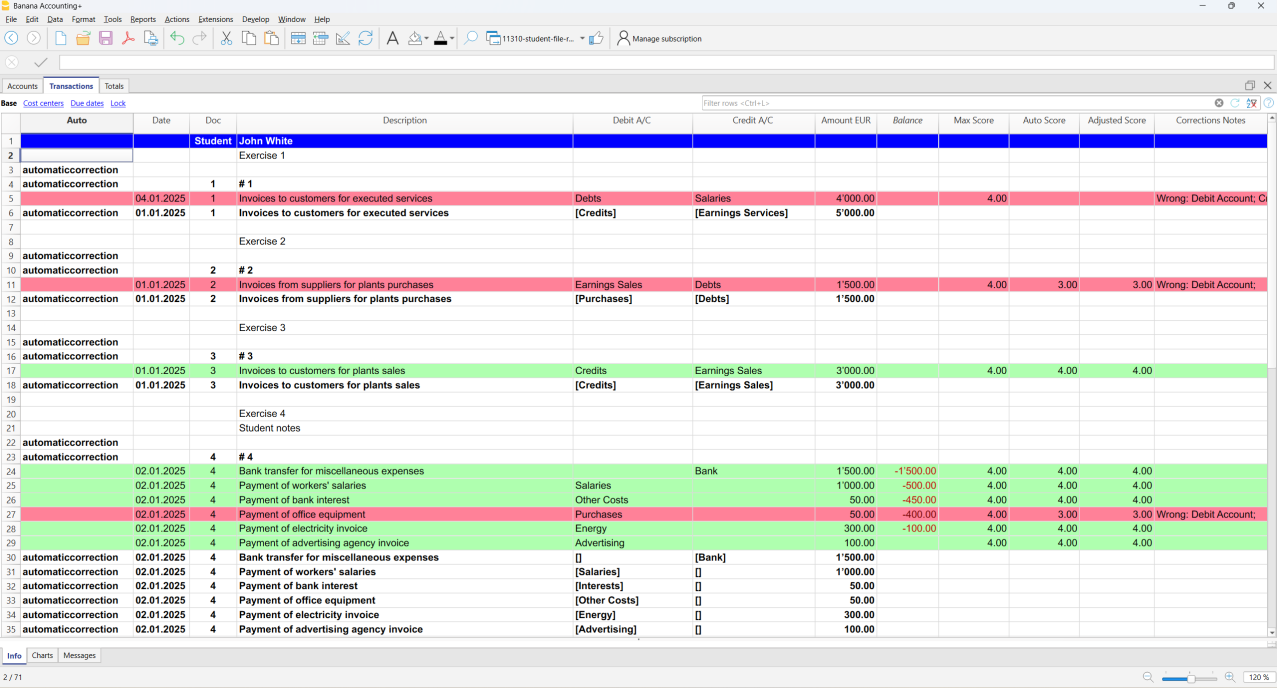Open the fill color dropdown arrow
The height and width of the screenshot is (688, 1277).
426,39
